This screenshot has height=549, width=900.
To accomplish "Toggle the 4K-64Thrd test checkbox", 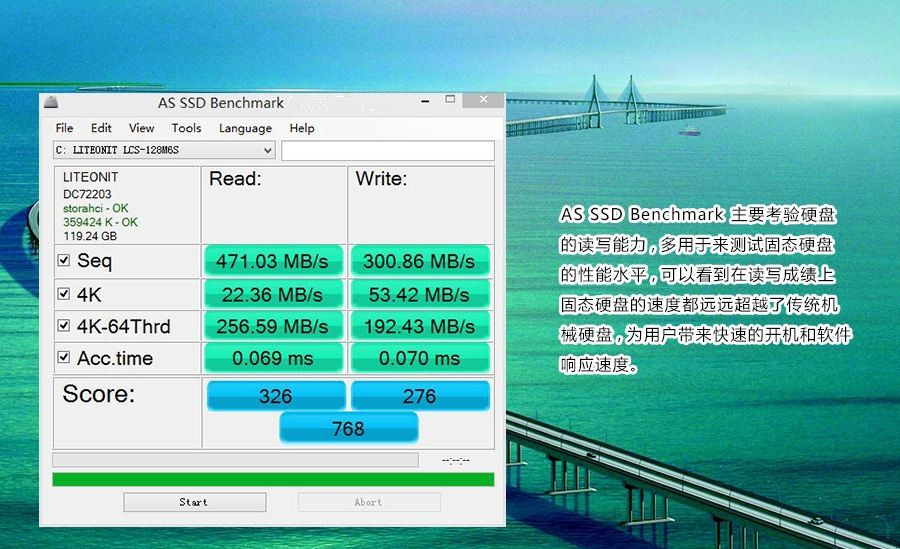I will pyautogui.click(x=64, y=326).
